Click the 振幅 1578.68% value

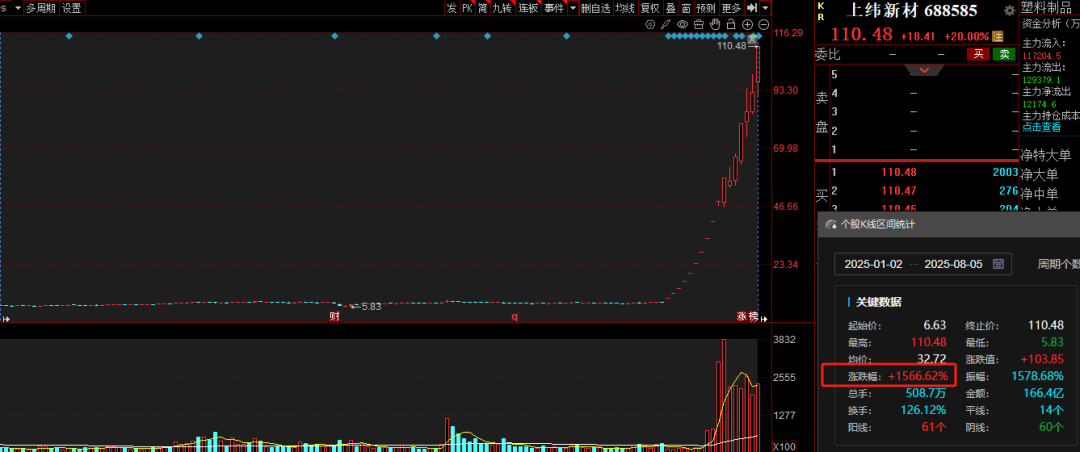pos(1036,376)
